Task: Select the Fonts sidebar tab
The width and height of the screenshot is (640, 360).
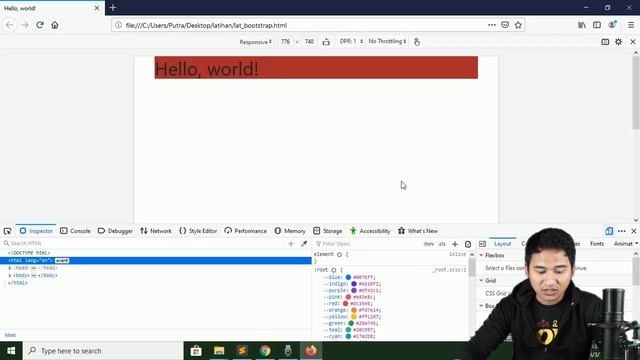Action: point(597,244)
